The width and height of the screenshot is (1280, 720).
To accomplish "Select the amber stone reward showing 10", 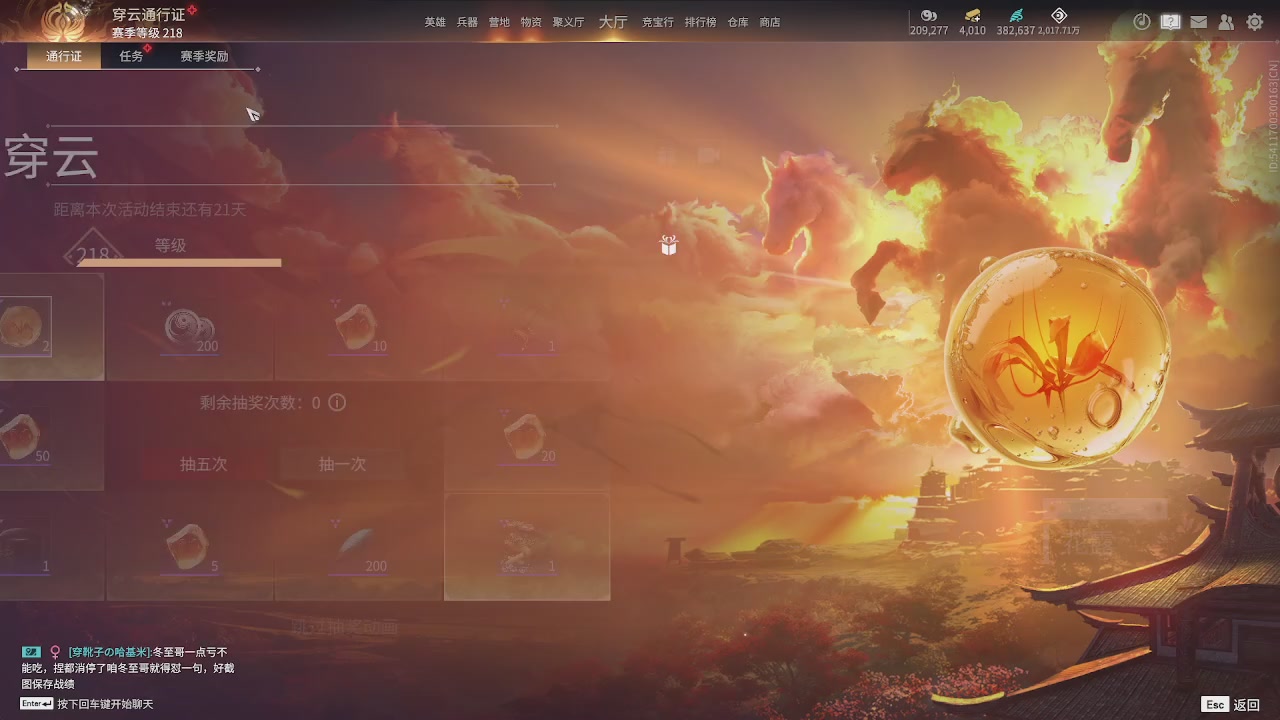I will pos(358,327).
